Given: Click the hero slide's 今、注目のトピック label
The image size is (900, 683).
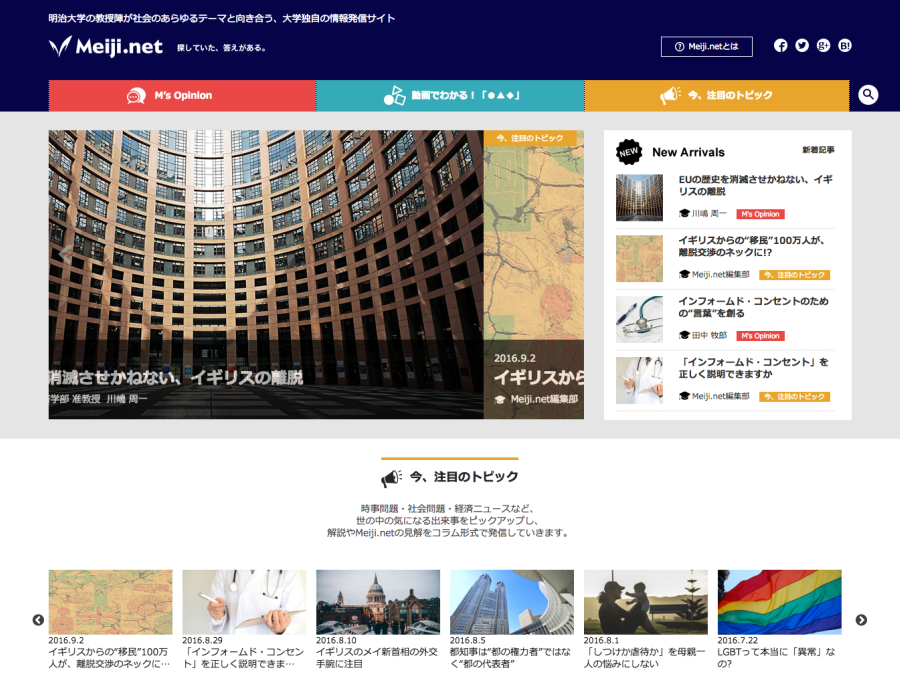Looking at the screenshot, I should pos(529,138).
